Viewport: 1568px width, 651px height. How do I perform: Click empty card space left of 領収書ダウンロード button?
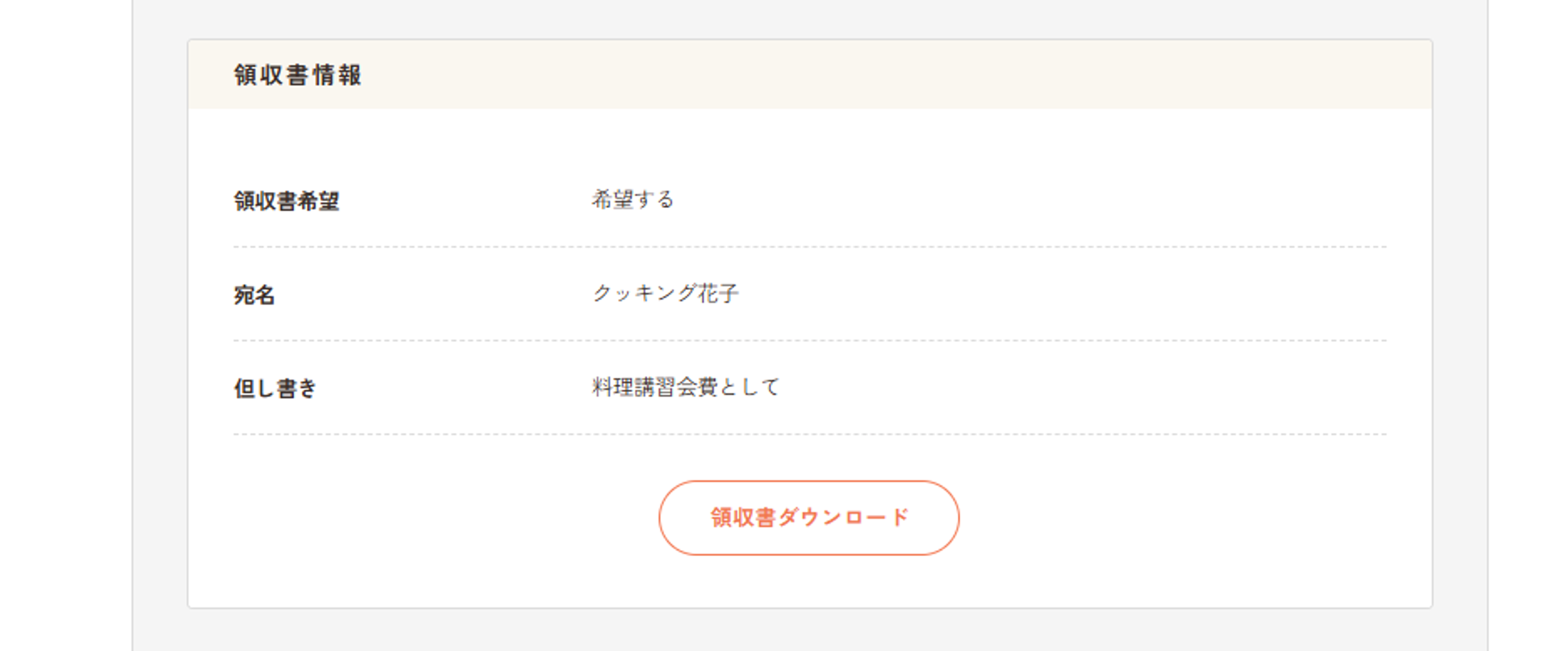(426, 518)
